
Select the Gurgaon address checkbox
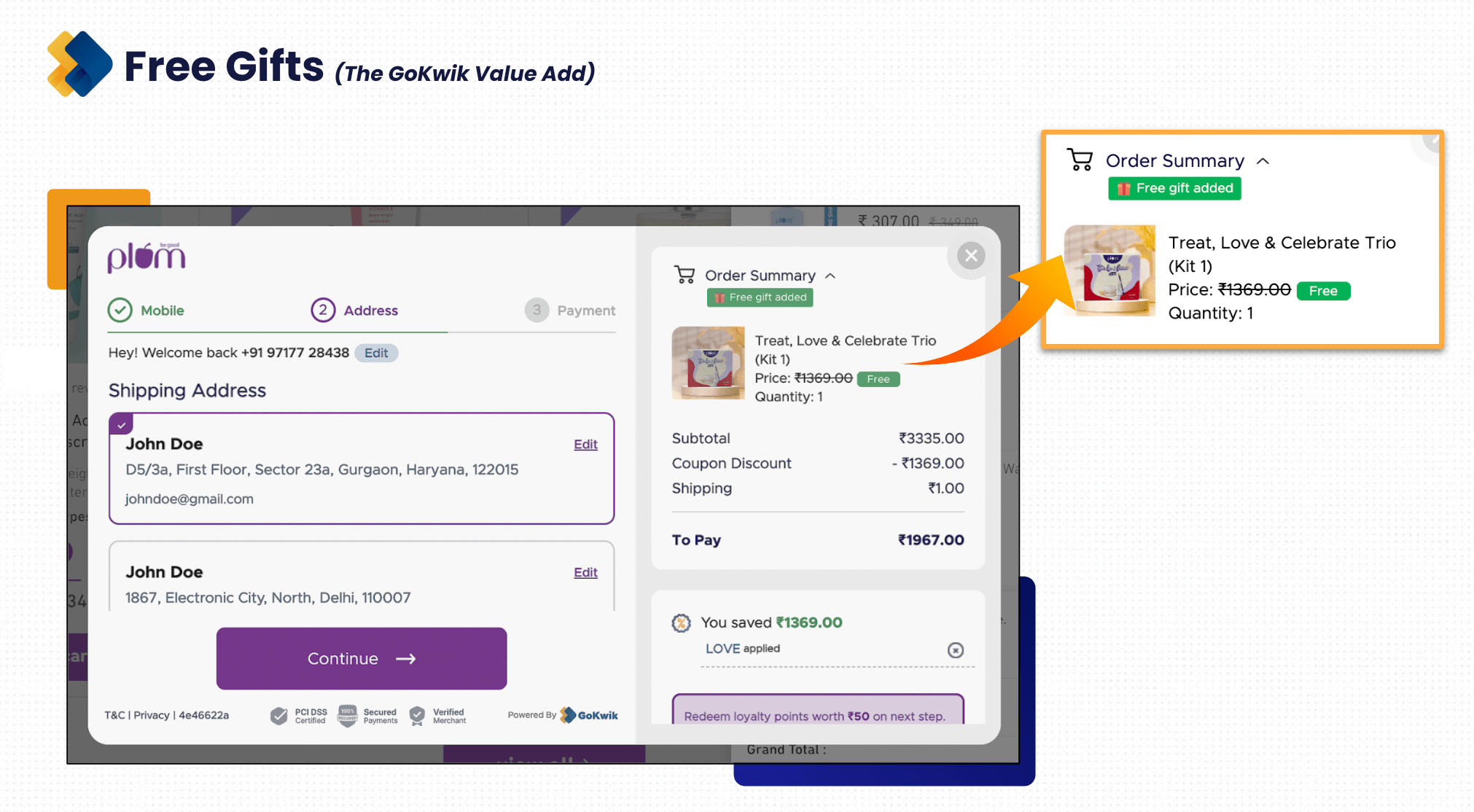tap(121, 424)
